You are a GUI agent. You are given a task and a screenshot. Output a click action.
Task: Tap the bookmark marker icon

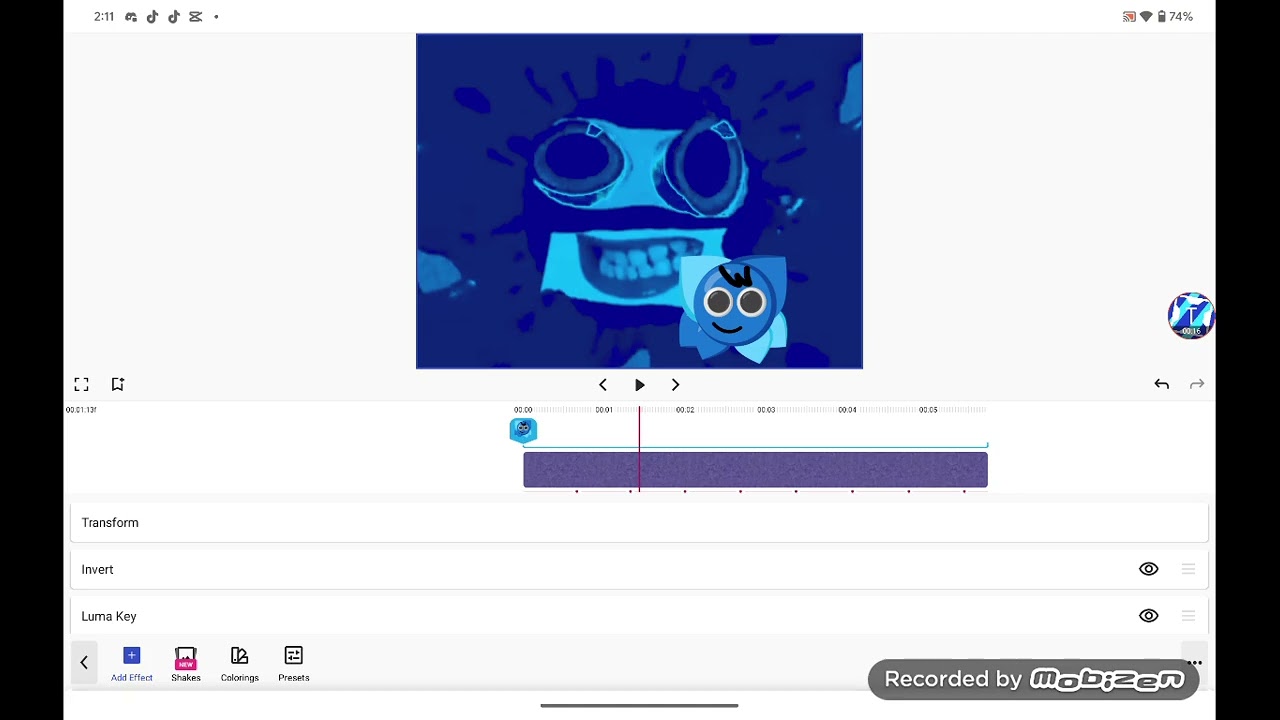117,384
